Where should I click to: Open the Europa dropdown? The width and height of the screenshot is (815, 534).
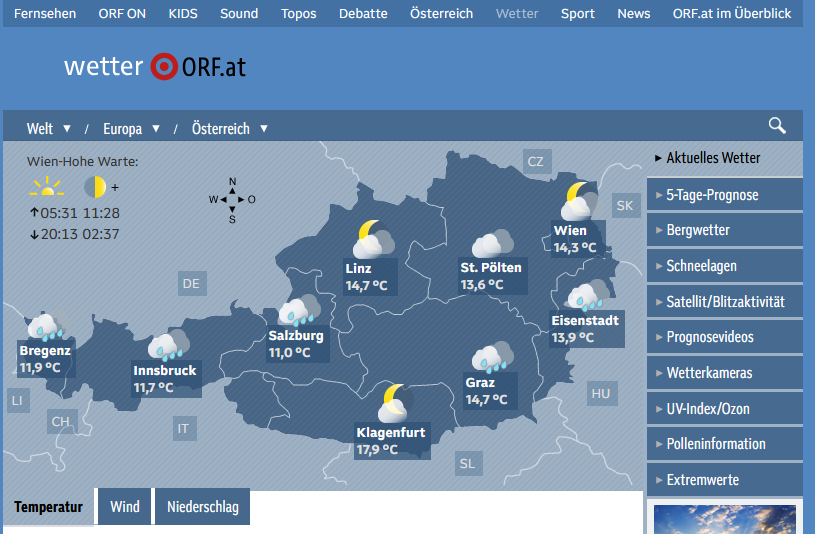(x=131, y=128)
